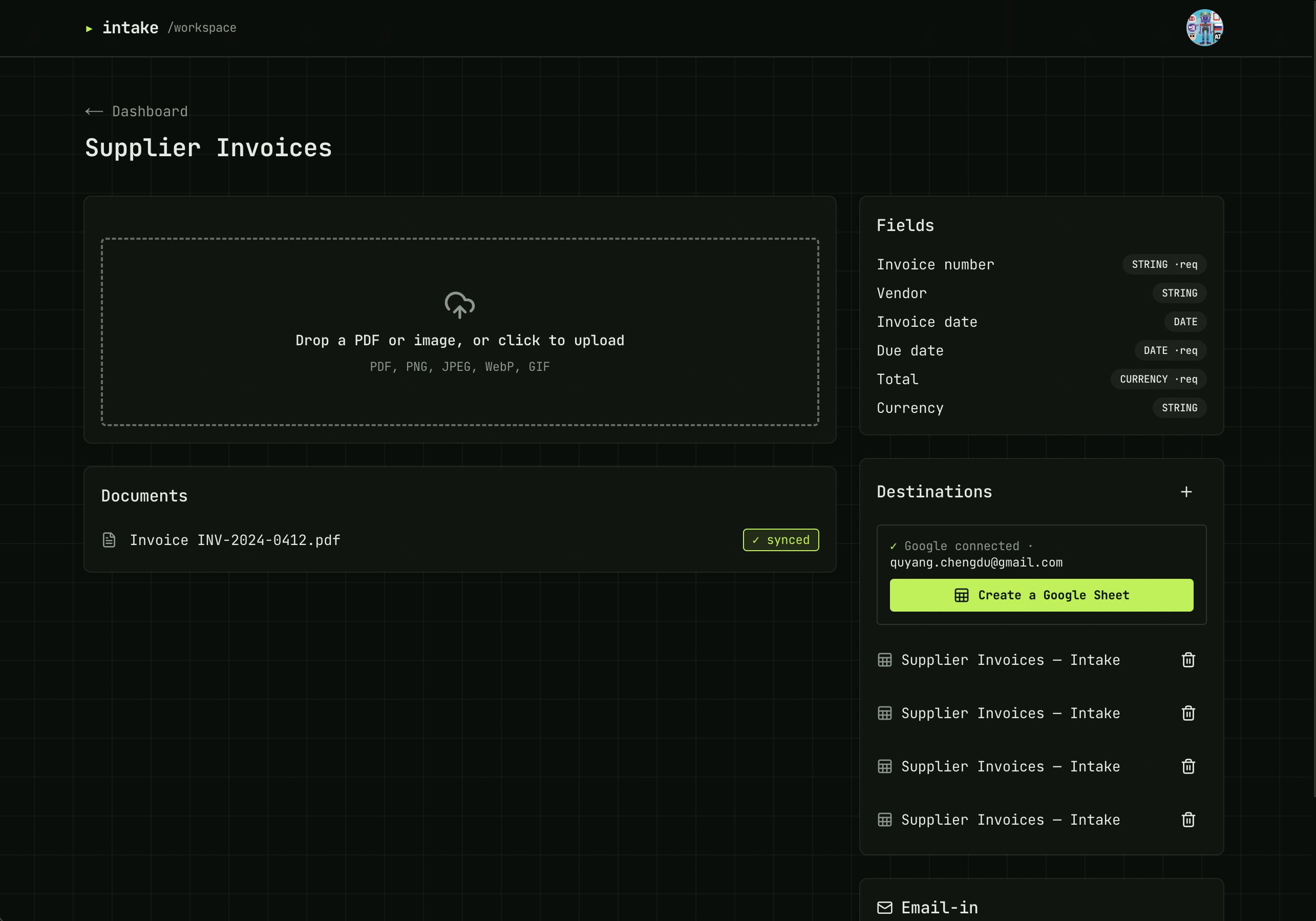This screenshot has width=1316, height=921.
Task: Create a Google Sheet
Action: 1042,595
